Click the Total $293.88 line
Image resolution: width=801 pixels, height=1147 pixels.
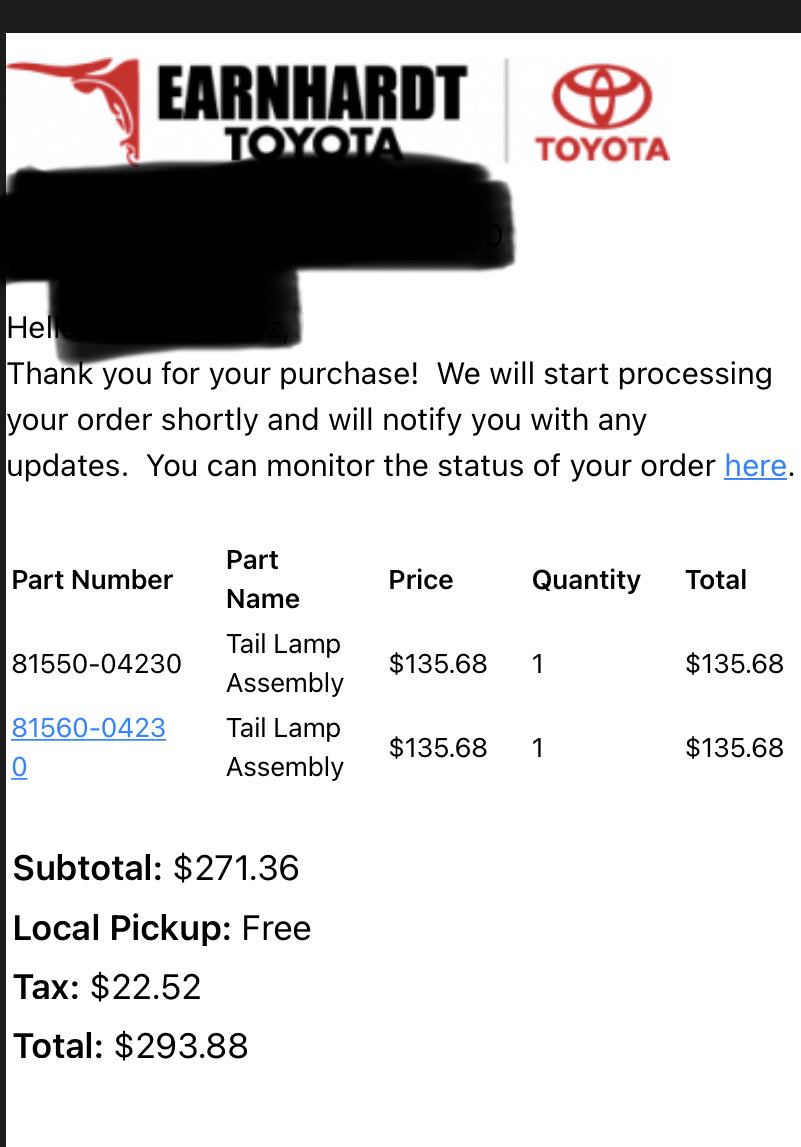[x=130, y=1046]
